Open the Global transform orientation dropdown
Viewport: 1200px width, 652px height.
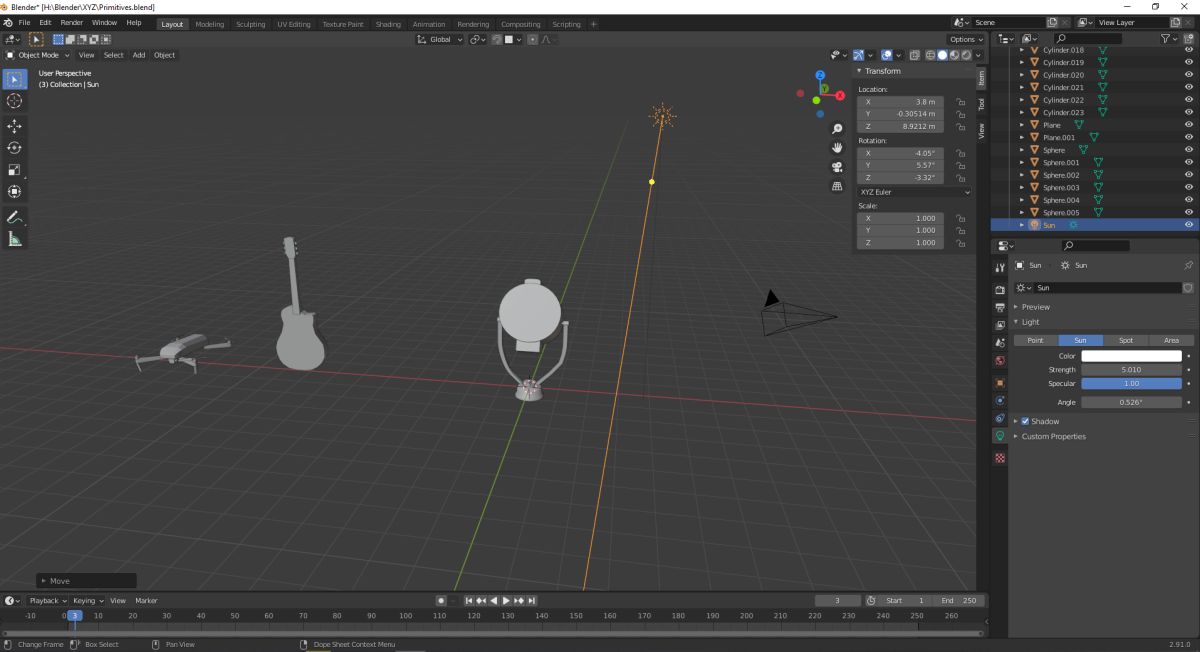point(441,39)
